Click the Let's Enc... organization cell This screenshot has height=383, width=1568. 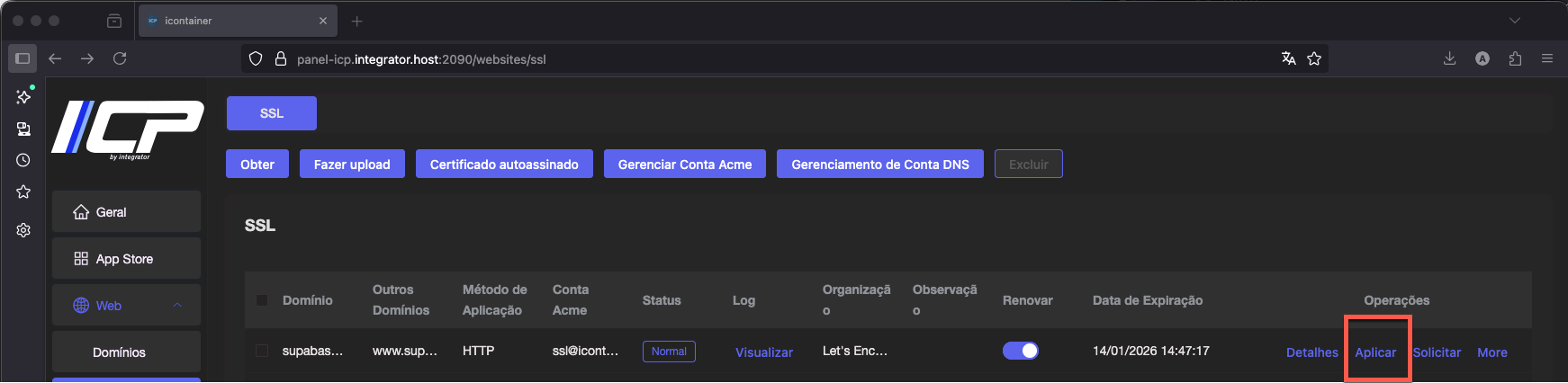[855, 351]
